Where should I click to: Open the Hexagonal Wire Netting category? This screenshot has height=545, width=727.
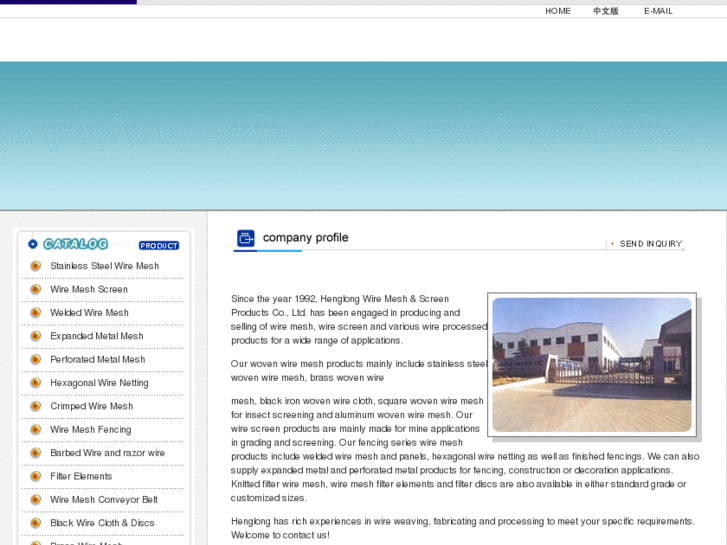click(99, 383)
